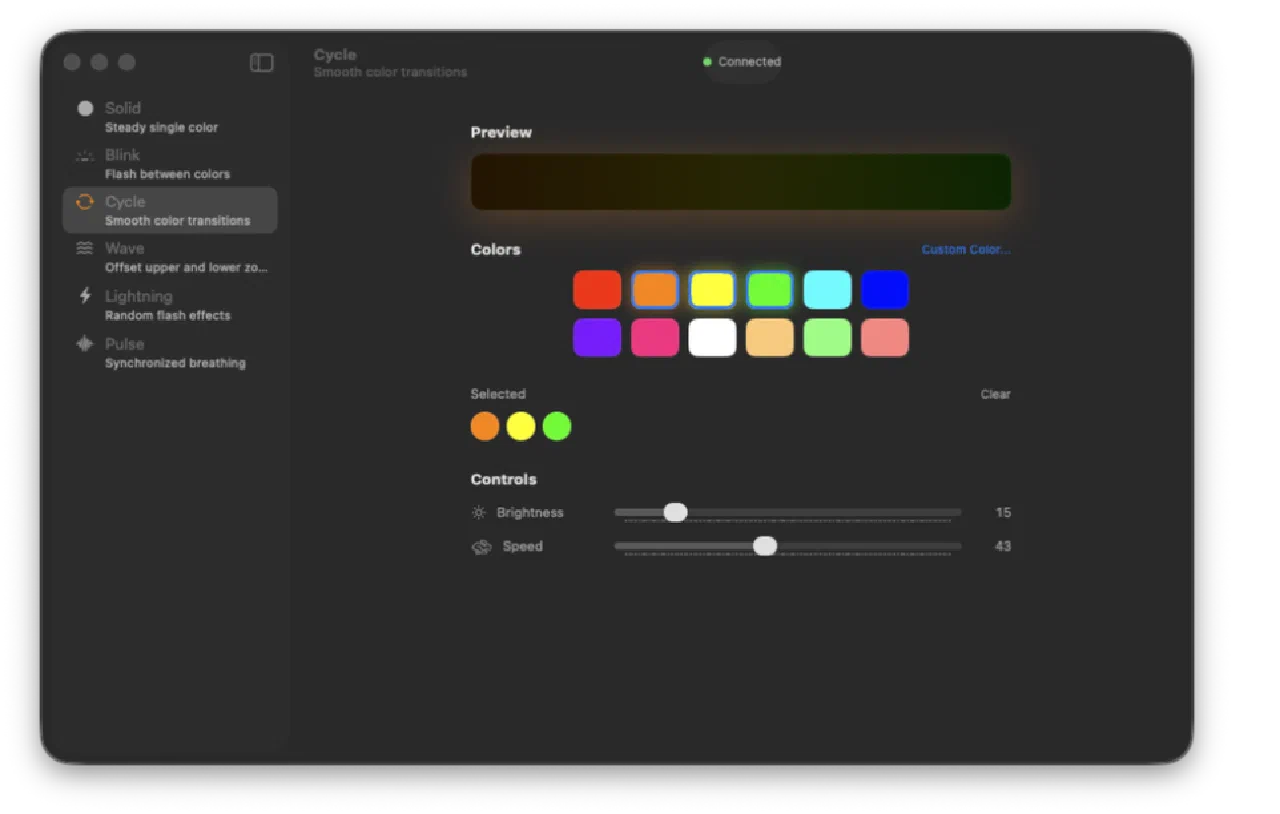The width and height of the screenshot is (1280, 814).
Task: Click the Solid mode circle icon
Action: click(85, 108)
